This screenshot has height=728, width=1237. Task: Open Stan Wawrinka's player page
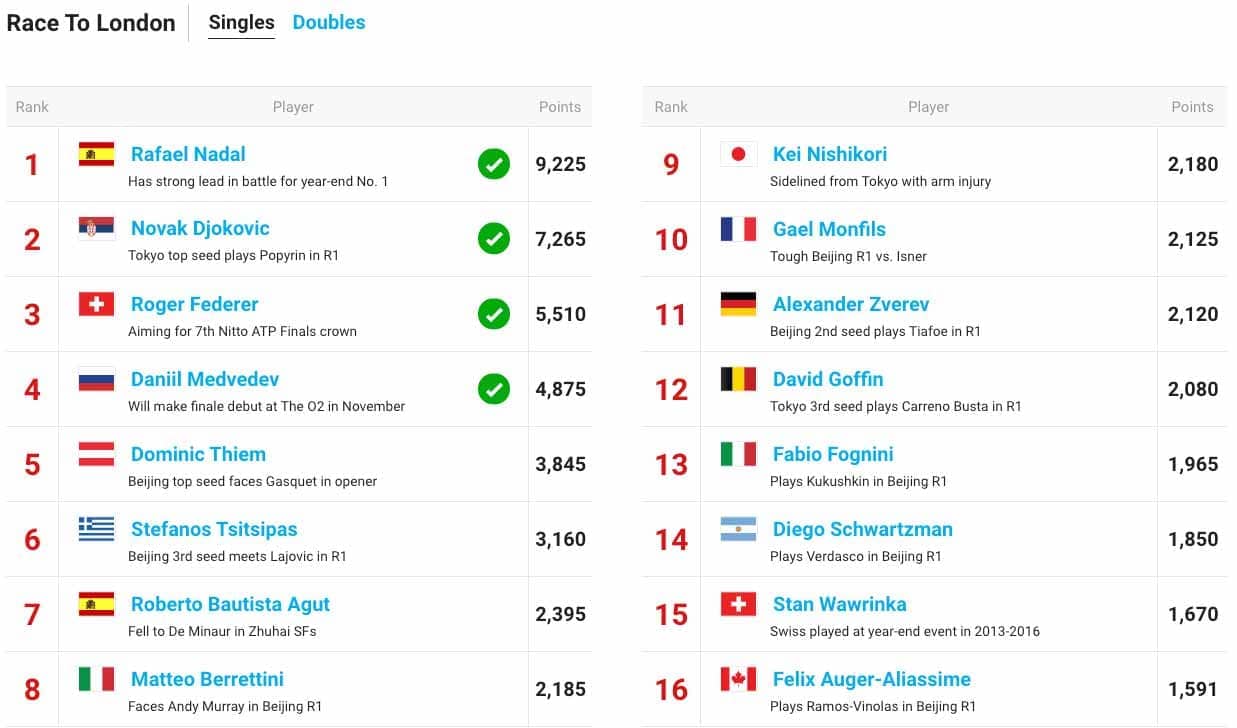click(x=839, y=604)
